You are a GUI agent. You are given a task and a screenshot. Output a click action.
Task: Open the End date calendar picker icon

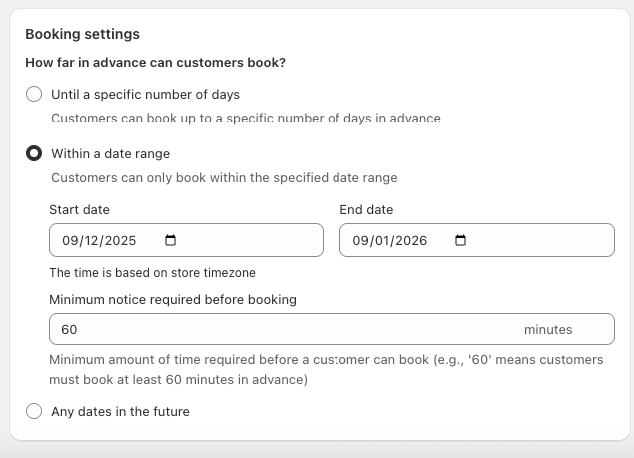coord(460,241)
